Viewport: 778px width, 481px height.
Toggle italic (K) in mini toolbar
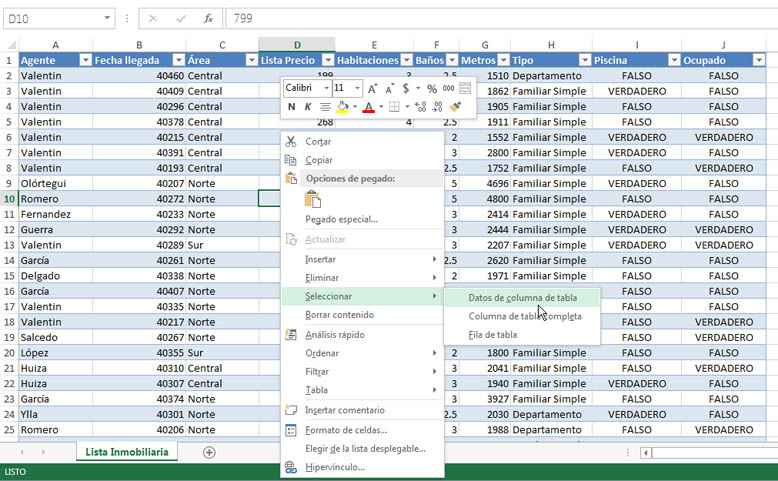[308, 107]
